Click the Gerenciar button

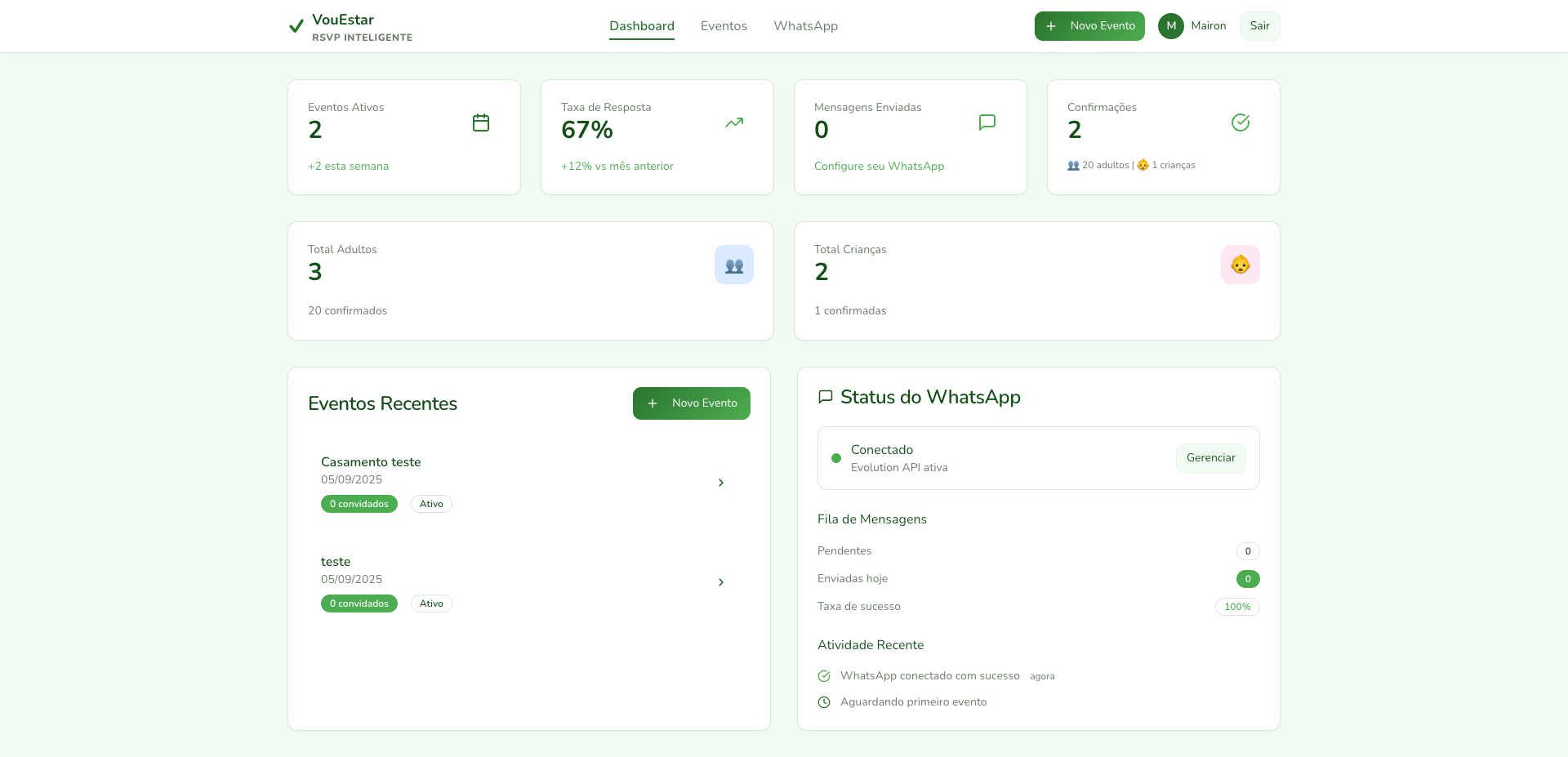click(x=1210, y=458)
